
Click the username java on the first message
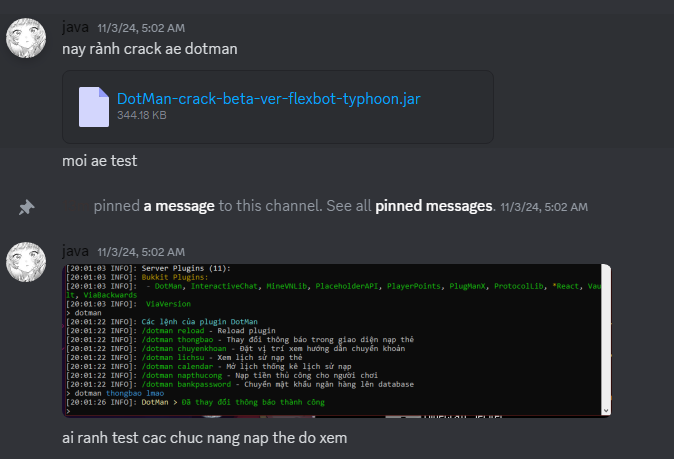pyautogui.click(x=75, y=28)
